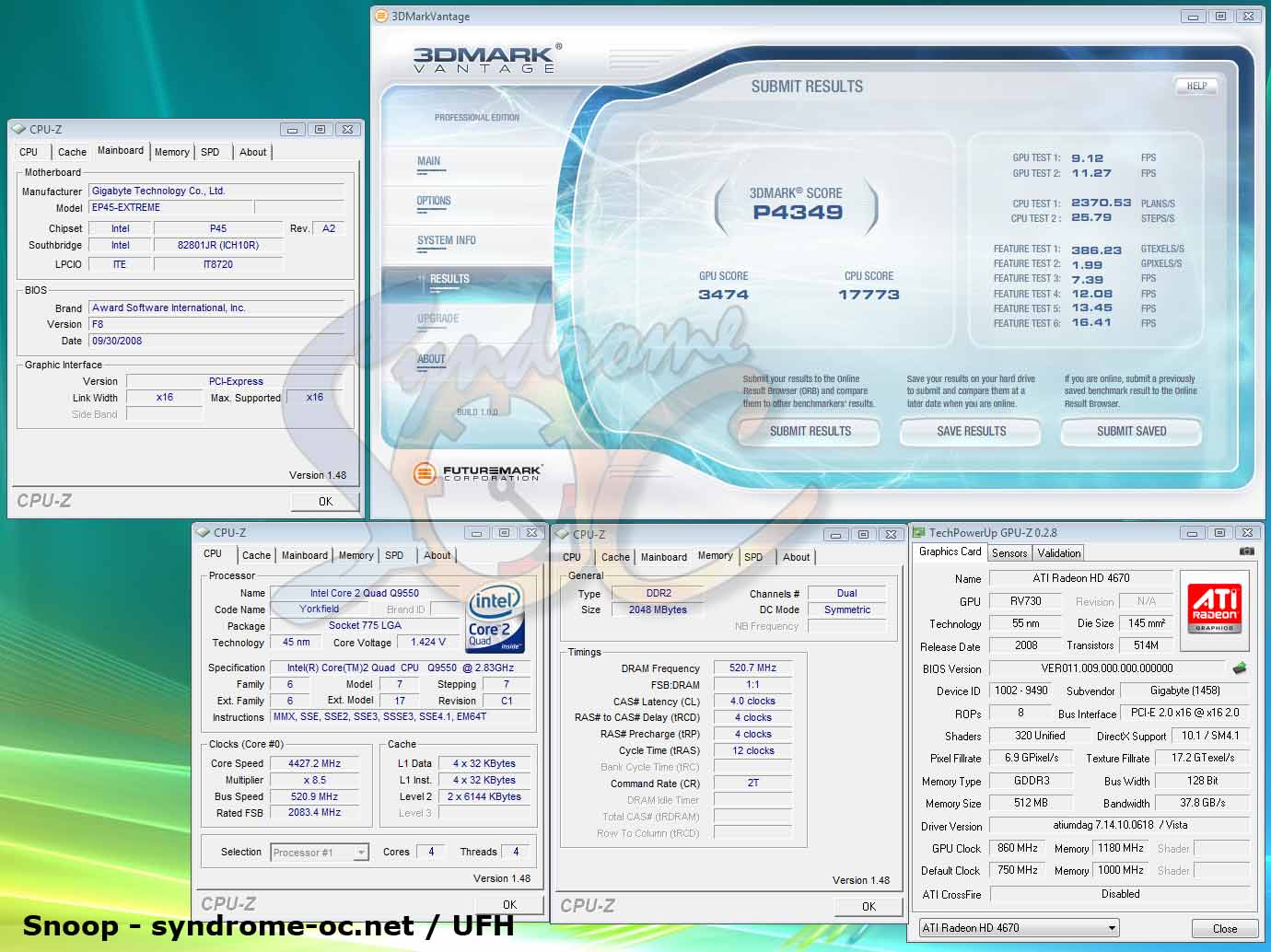Screen dimensions: 1271x952
Task: Click the SUBMIT RESULTS button
Action: coord(810,432)
